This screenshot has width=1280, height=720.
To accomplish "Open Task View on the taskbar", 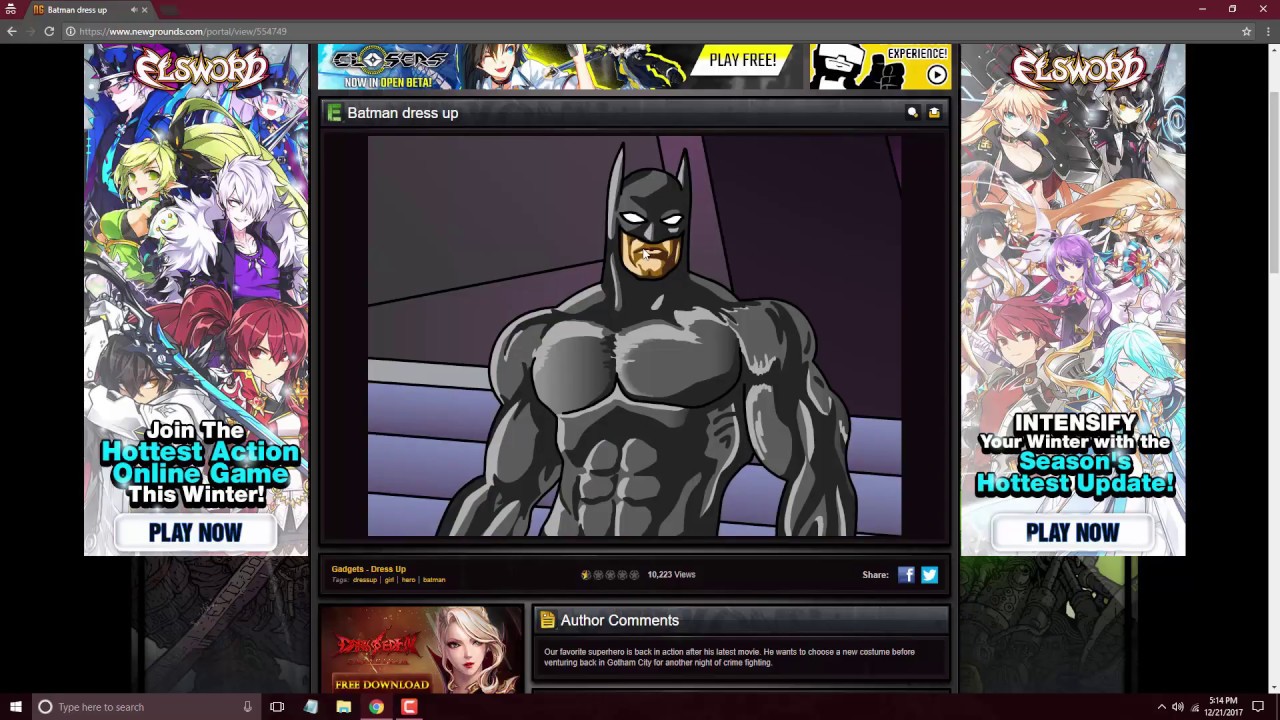I will (x=277, y=707).
